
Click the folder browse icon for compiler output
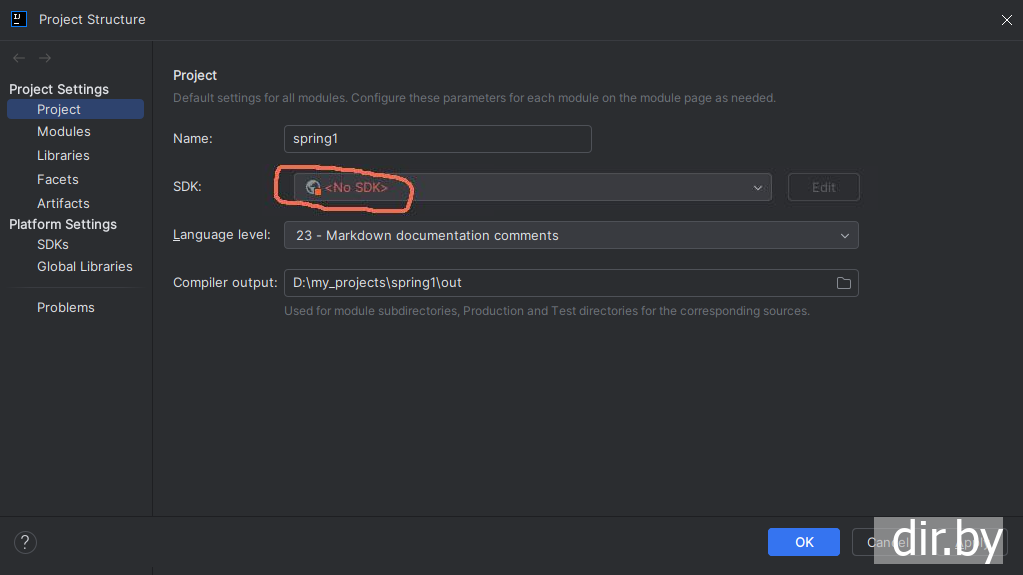coord(843,283)
